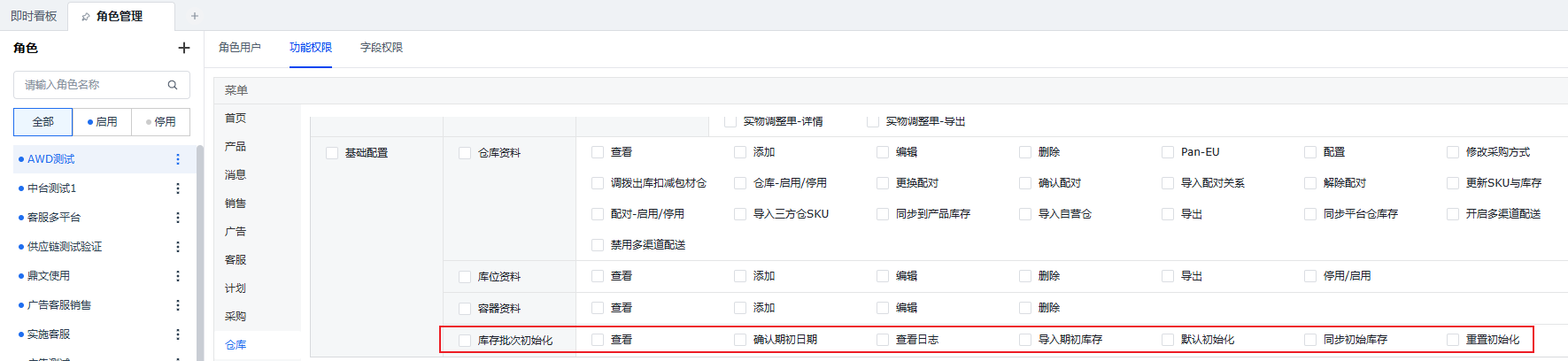The width and height of the screenshot is (1568, 361).
Task: Click pin icon on 角色管理 tab
Action: [86, 17]
